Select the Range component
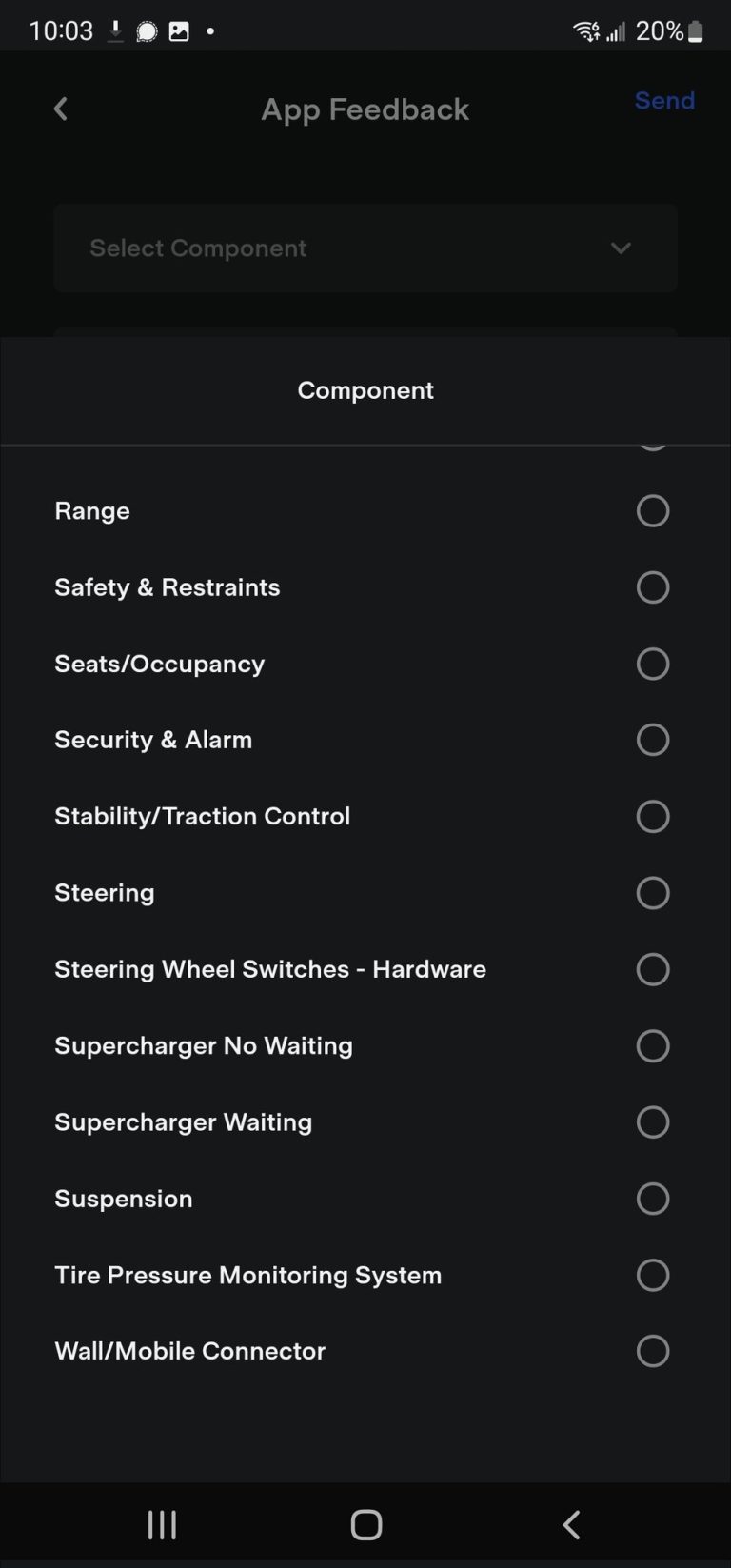This screenshot has height=1568, width=731. coord(653,511)
